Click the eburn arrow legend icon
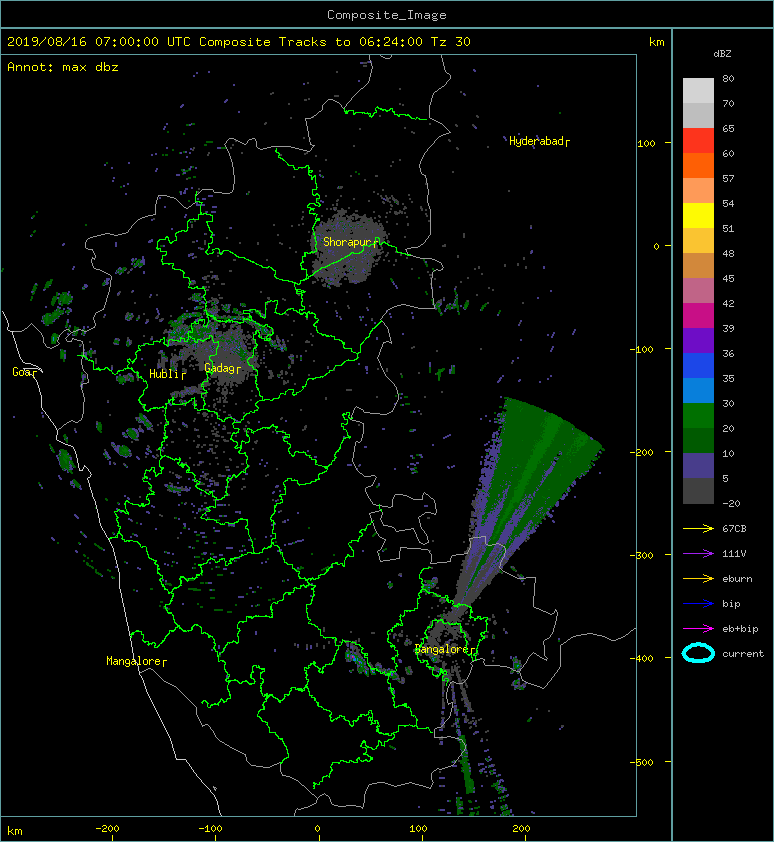The width and height of the screenshot is (774, 842). (x=698, y=579)
